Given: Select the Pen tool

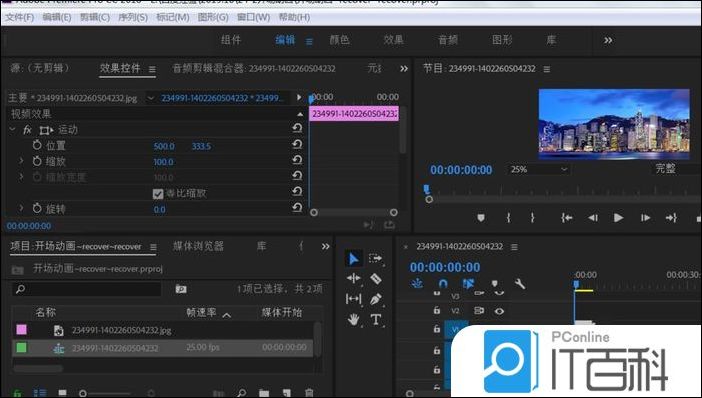Looking at the screenshot, I should click(376, 299).
